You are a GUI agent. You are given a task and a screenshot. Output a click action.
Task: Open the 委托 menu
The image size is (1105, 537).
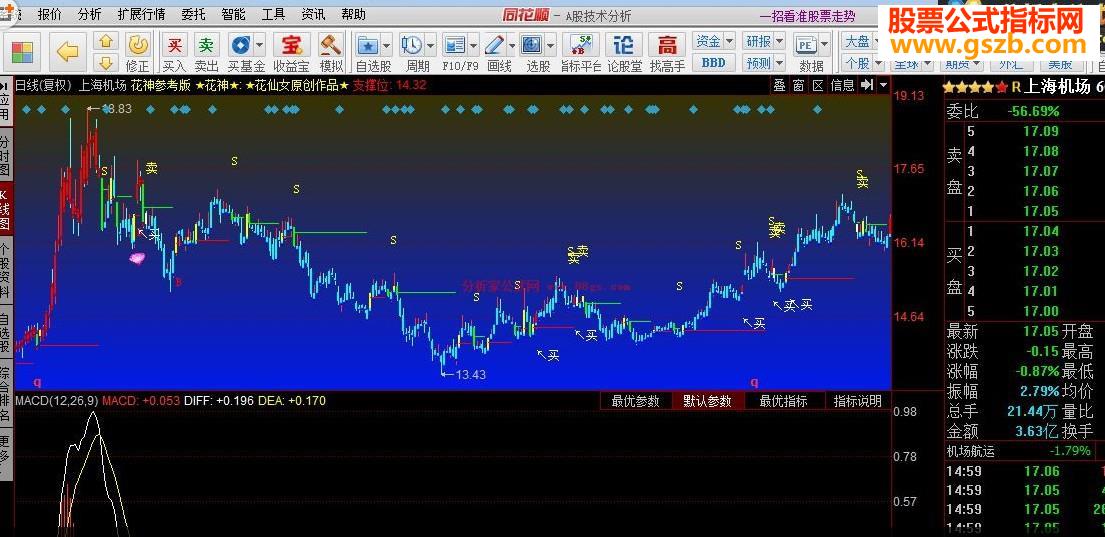click(193, 14)
